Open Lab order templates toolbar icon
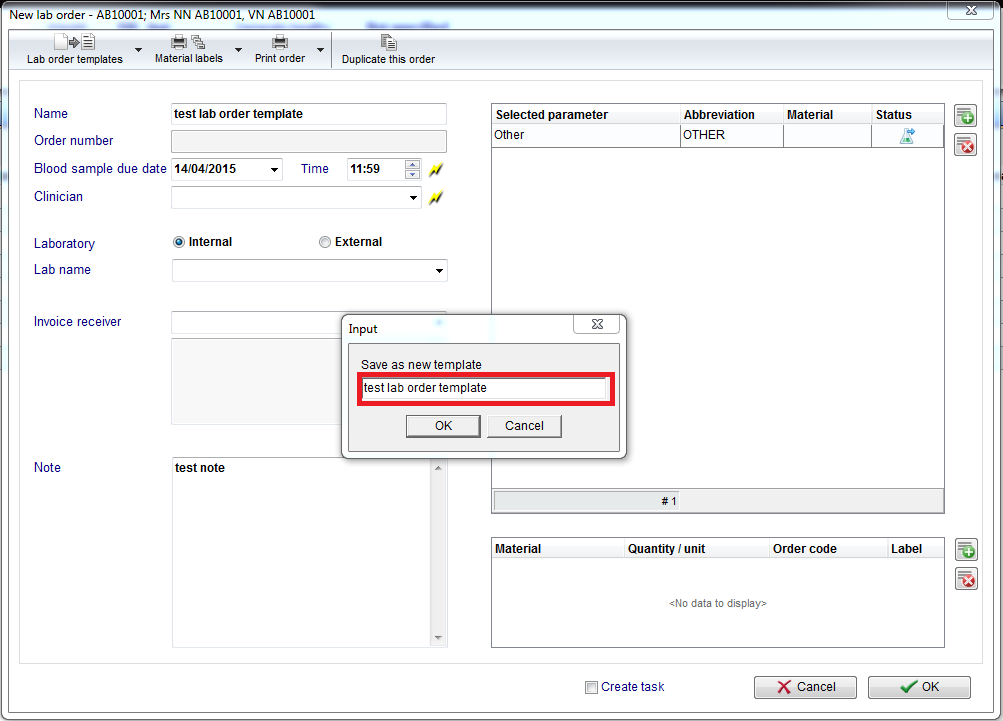Image resolution: width=1003 pixels, height=721 pixels. point(74,42)
